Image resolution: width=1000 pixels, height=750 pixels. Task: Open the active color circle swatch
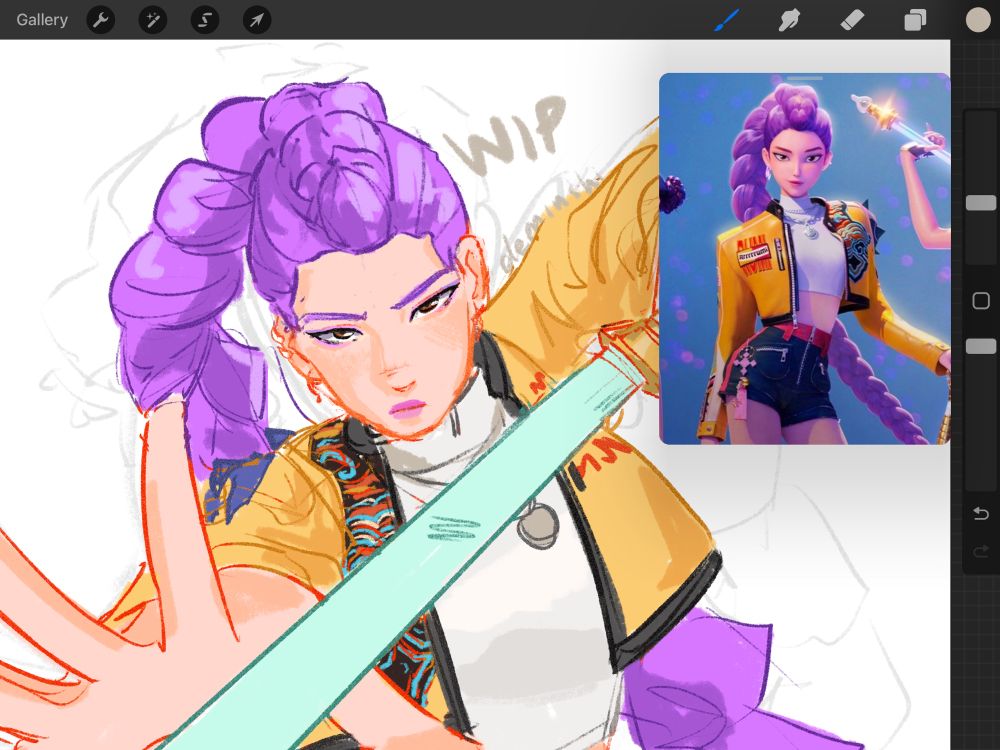978,20
